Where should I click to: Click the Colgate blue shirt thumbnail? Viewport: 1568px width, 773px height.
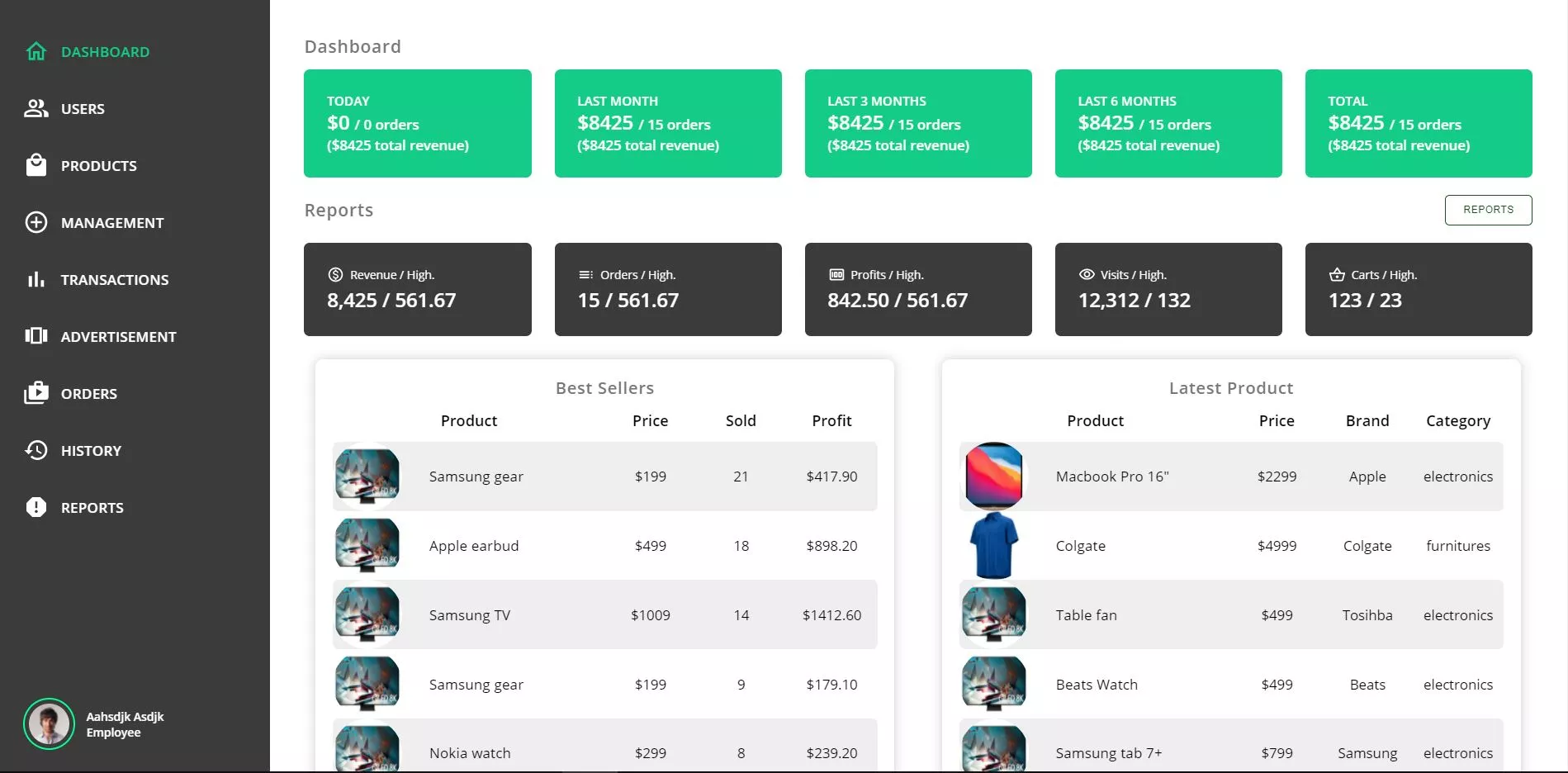994,545
